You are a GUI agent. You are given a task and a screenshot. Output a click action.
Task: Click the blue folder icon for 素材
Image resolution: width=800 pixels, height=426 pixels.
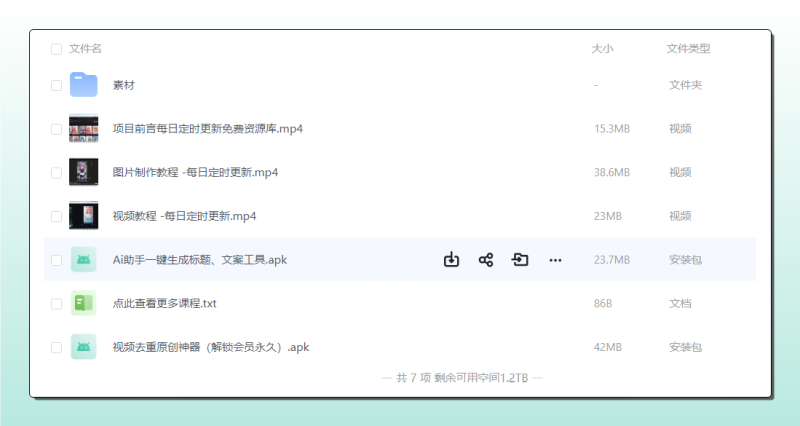pyautogui.click(x=84, y=85)
